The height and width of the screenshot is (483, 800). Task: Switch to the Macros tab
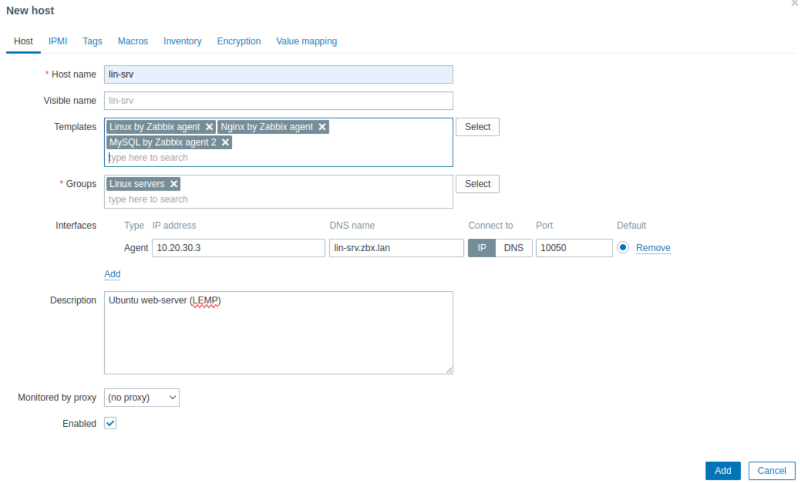tap(133, 41)
